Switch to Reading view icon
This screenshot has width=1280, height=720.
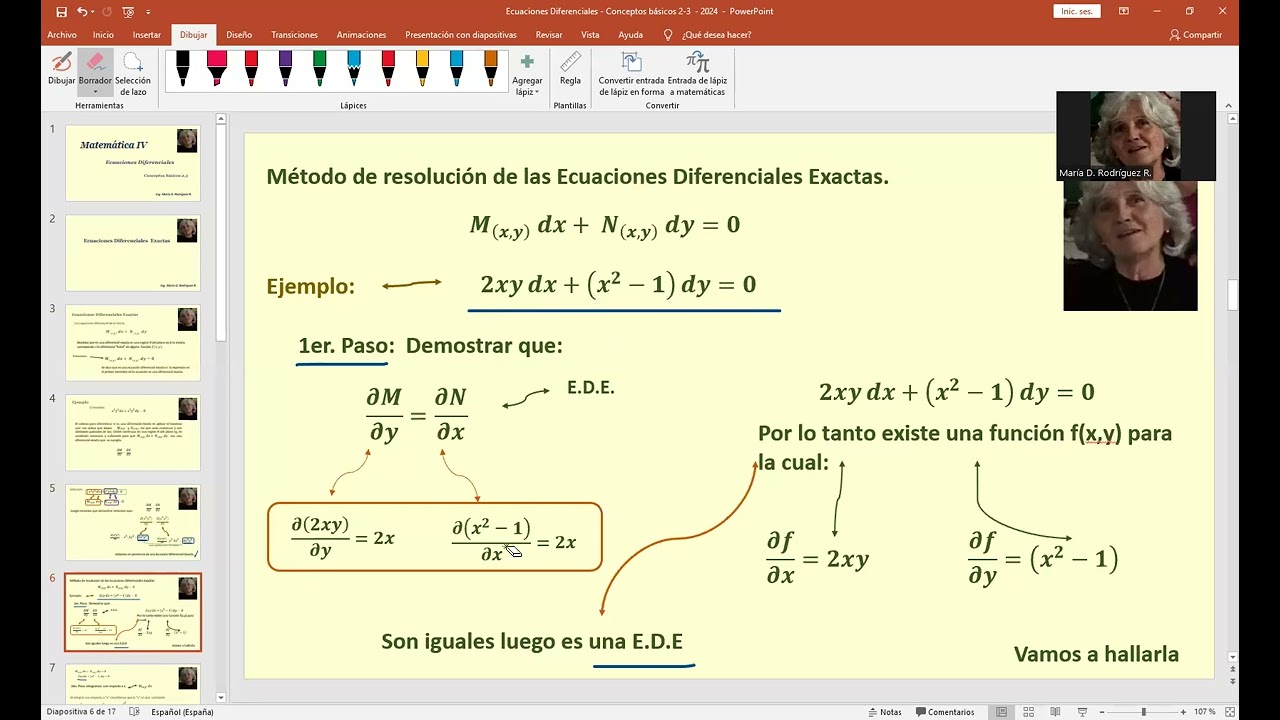(x=1055, y=712)
